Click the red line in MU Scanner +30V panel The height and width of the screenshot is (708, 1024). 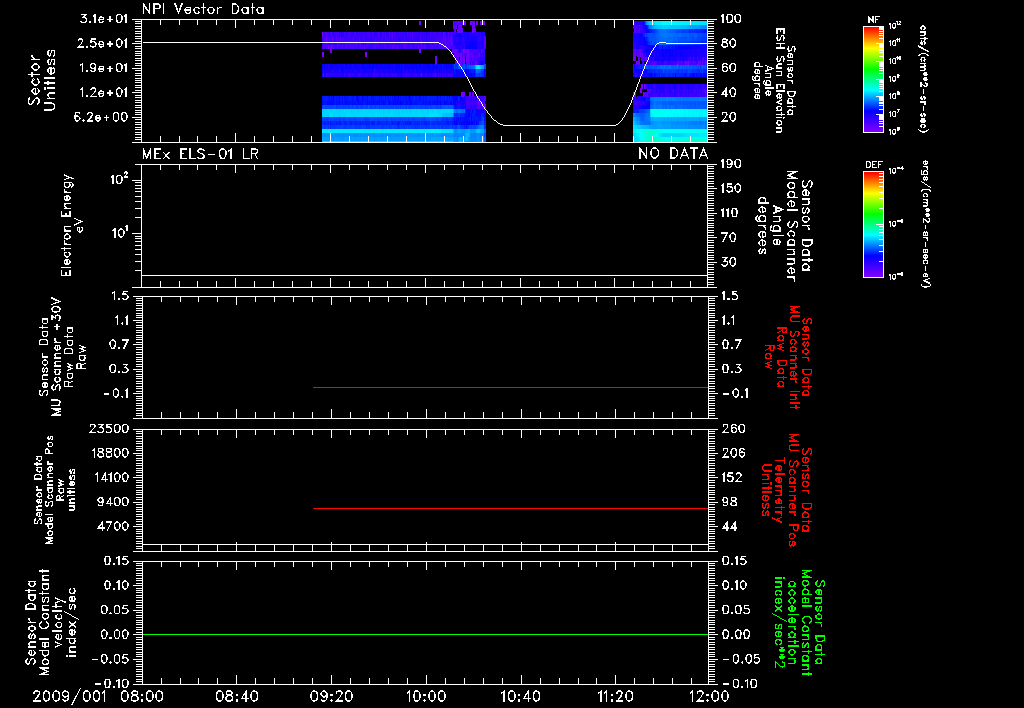(511, 387)
